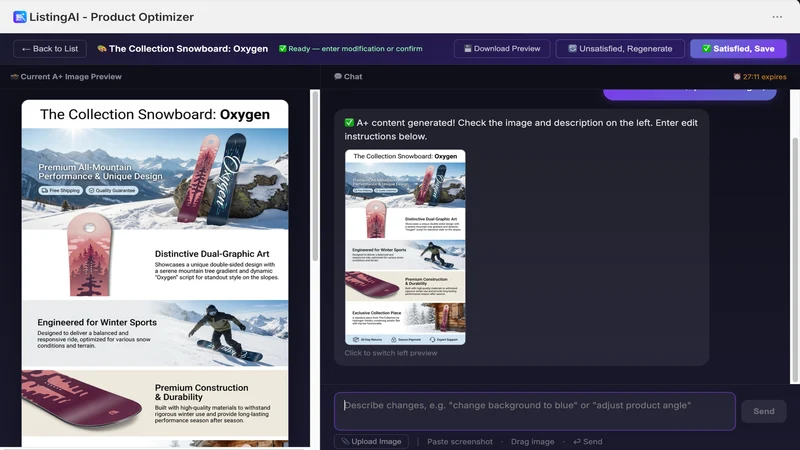
Task: Click the A+ content generated chat message text
Action: click(521, 130)
